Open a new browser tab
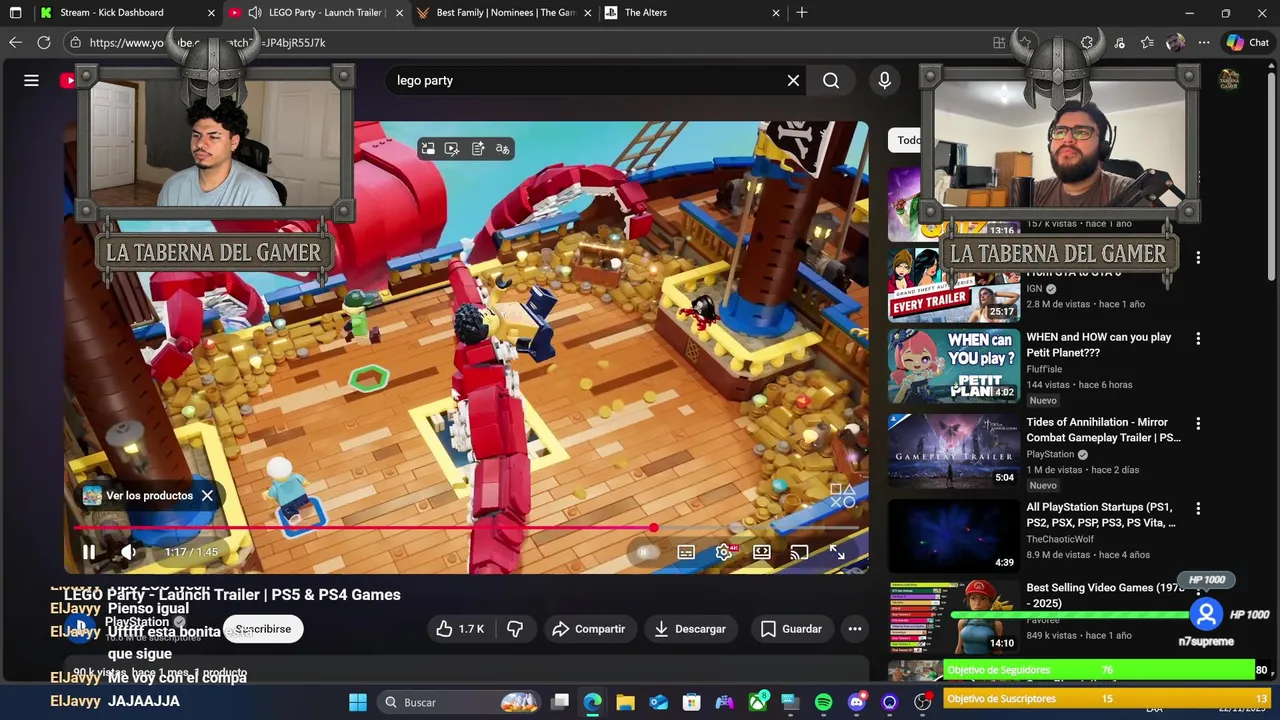This screenshot has height=720, width=1280. [x=802, y=13]
